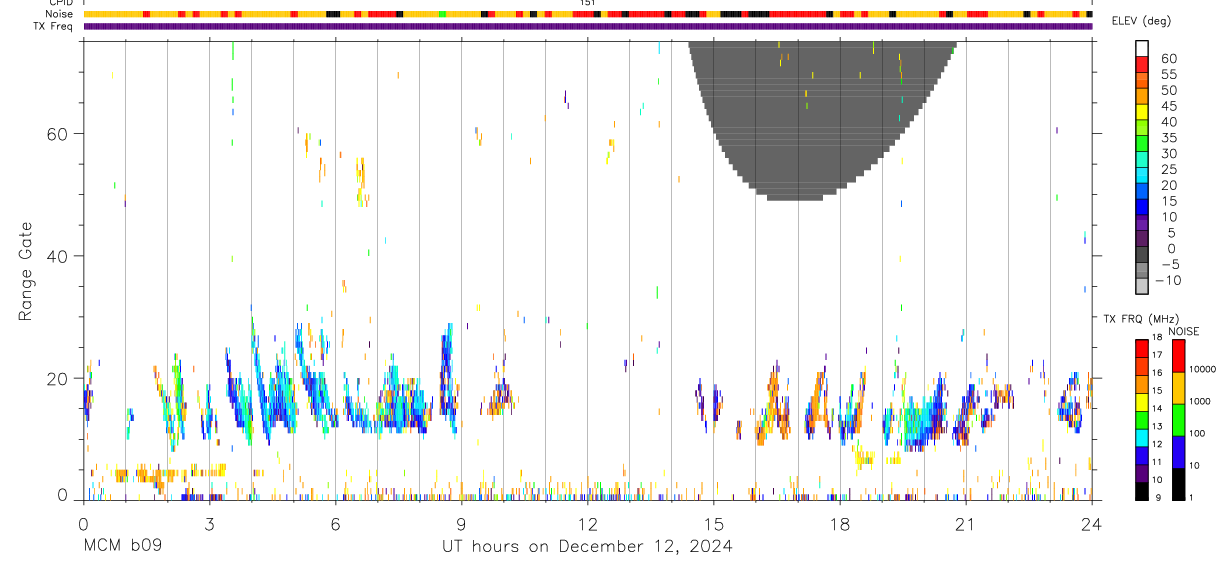Click the purple ELEV segment between 5 and 10

pos(1142,223)
